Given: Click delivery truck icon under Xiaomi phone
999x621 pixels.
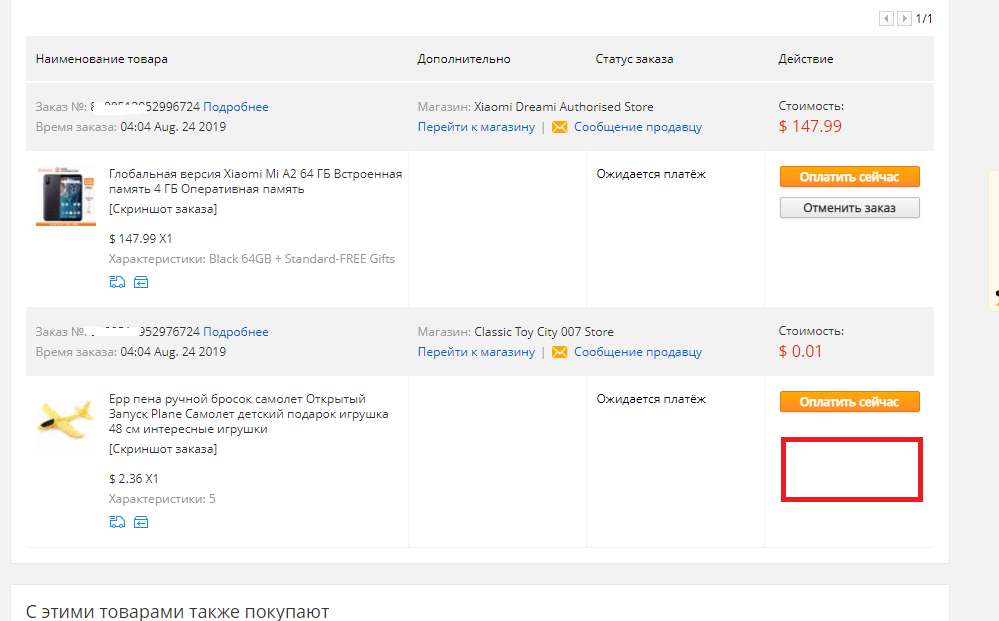Looking at the screenshot, I should [117, 282].
